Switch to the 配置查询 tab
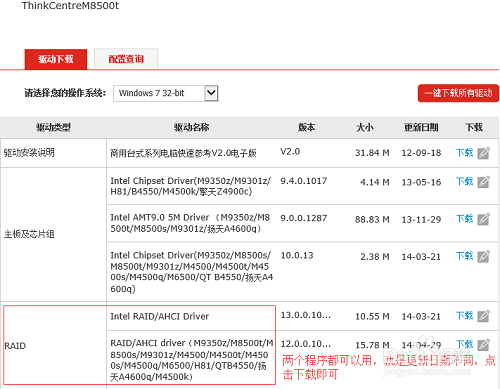This screenshot has height=389, width=500. (x=126, y=59)
